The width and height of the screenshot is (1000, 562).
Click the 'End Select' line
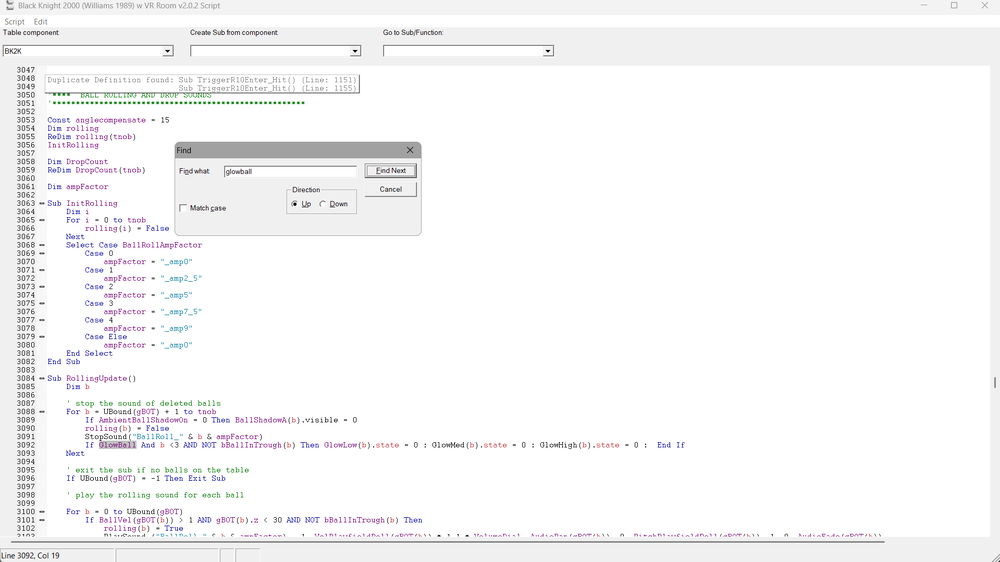(x=89, y=353)
